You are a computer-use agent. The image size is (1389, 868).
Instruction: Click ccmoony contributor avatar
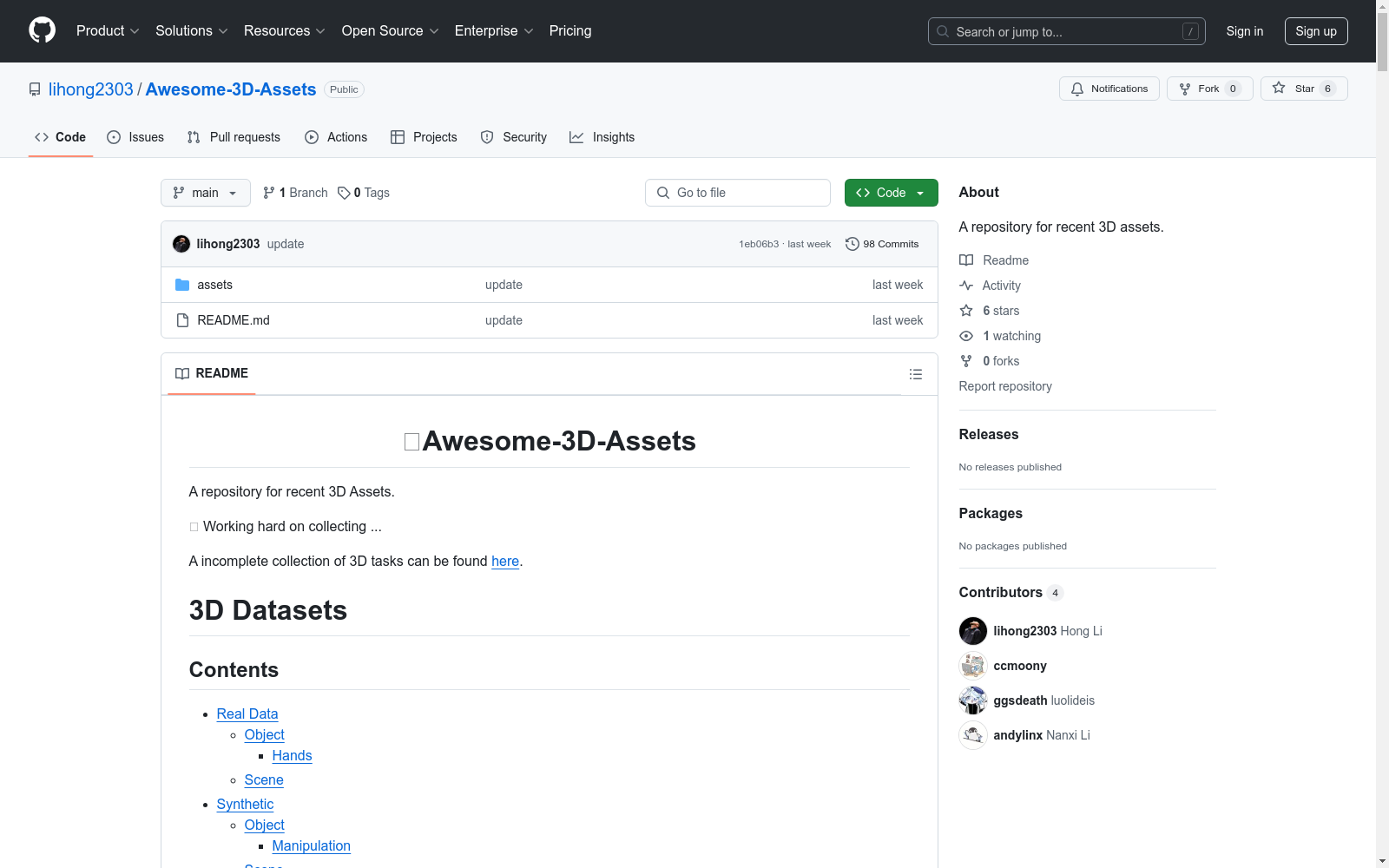click(x=973, y=666)
